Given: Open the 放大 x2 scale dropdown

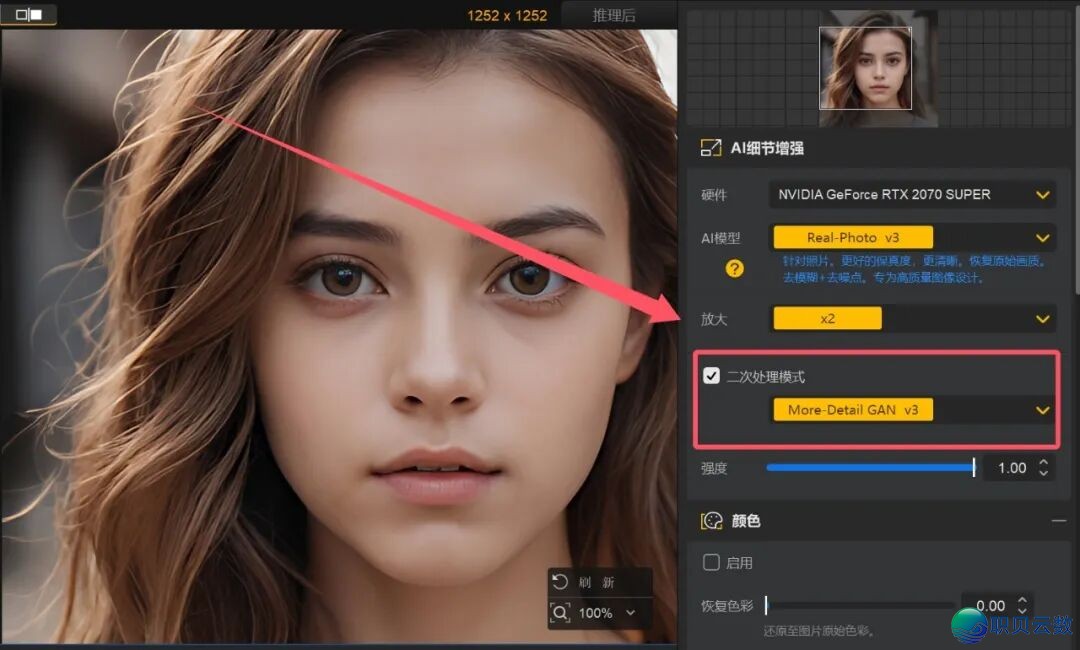Looking at the screenshot, I should pyautogui.click(x=1043, y=319).
